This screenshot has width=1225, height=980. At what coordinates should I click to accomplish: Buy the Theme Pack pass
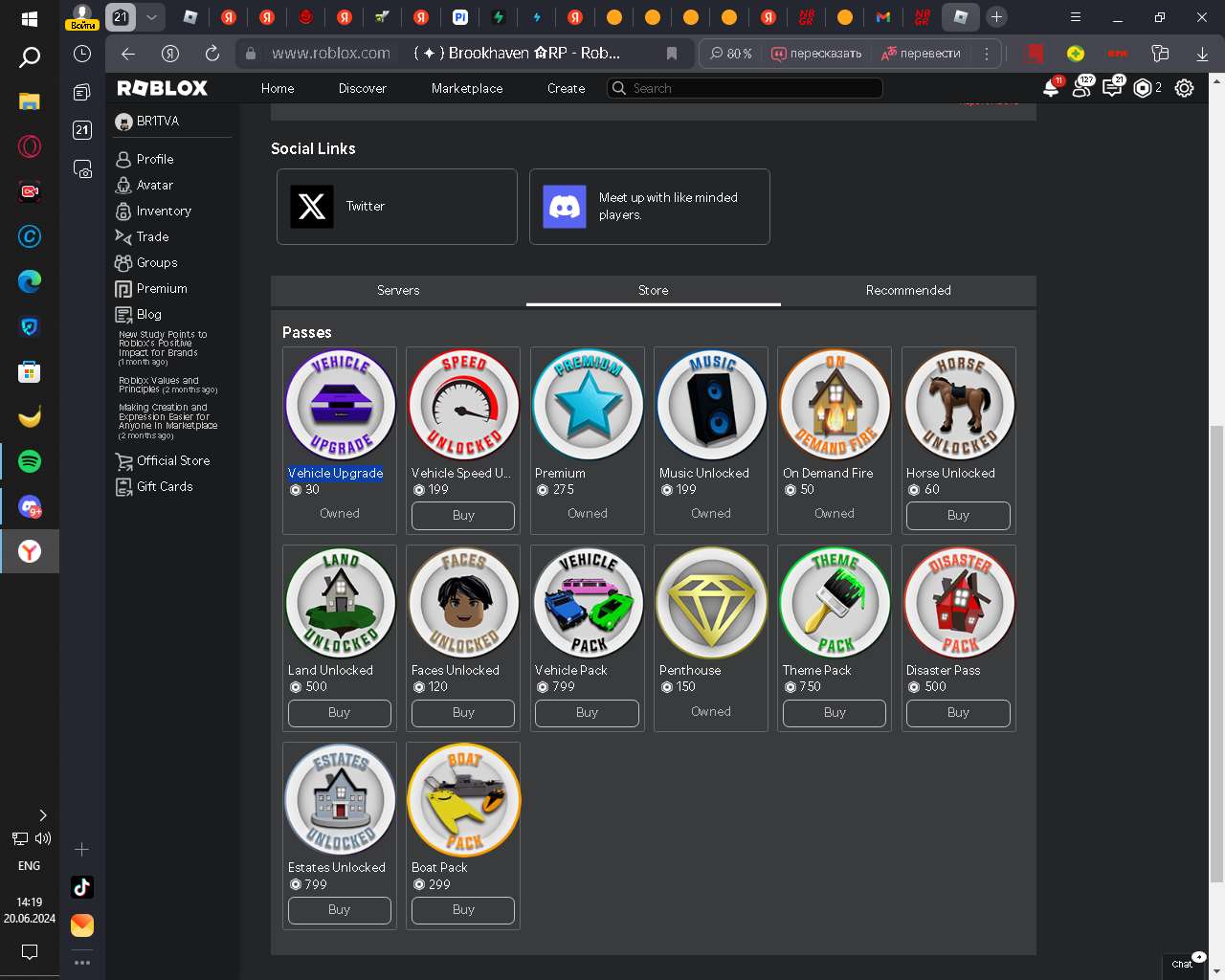point(835,713)
